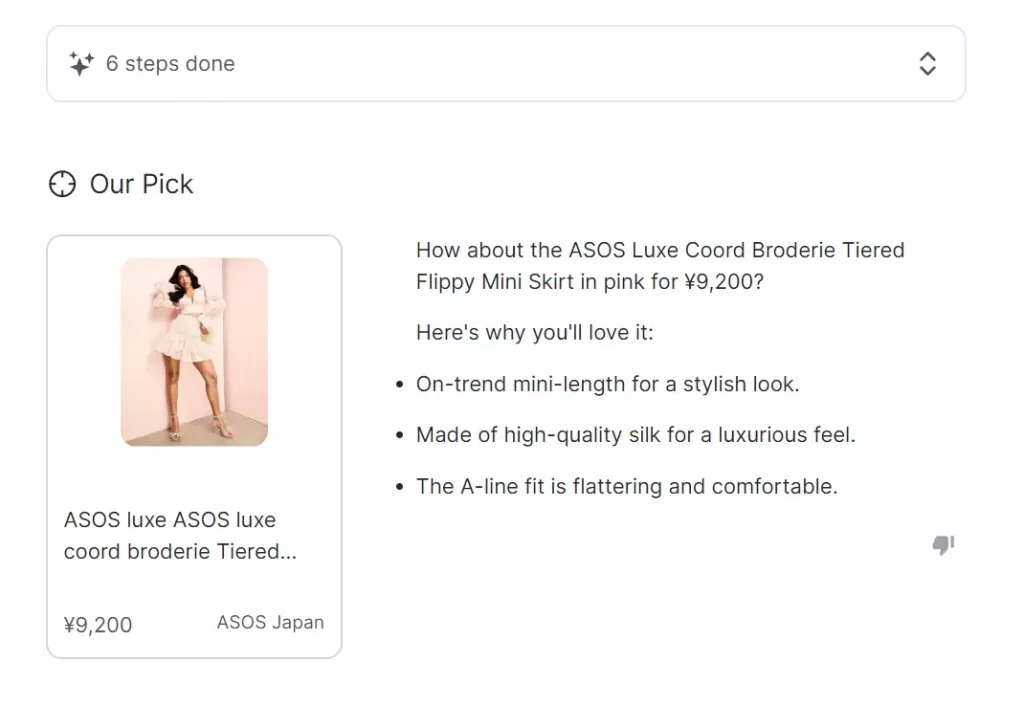Open the pink skirt product thumbnail

coord(194,352)
